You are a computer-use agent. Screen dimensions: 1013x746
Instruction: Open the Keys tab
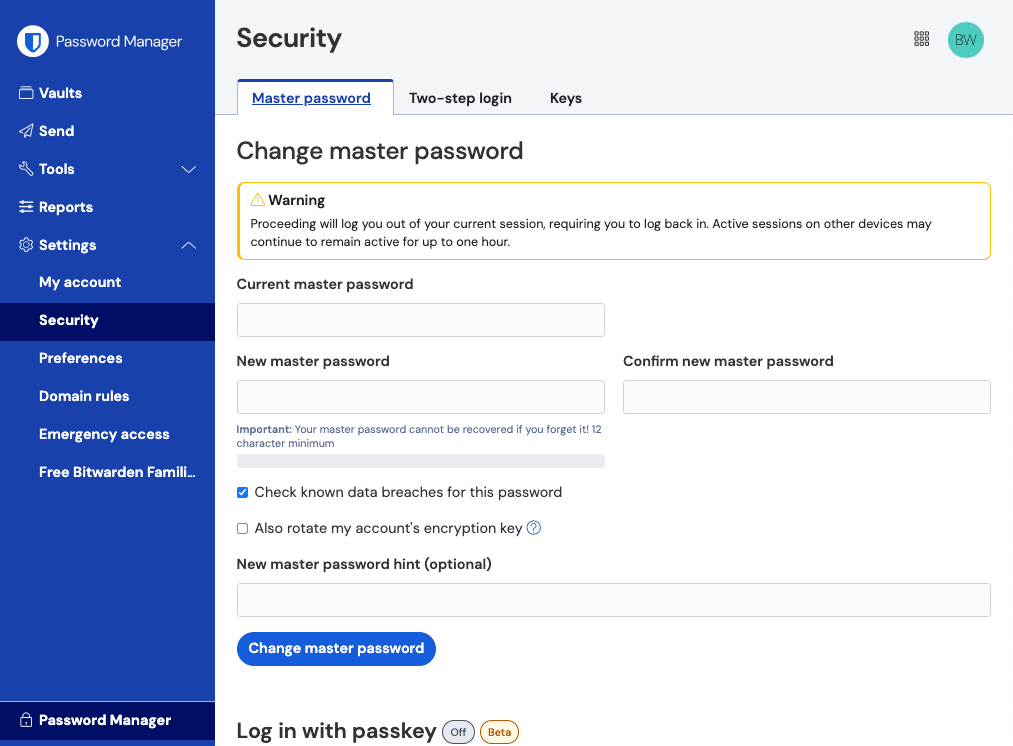[x=566, y=98]
